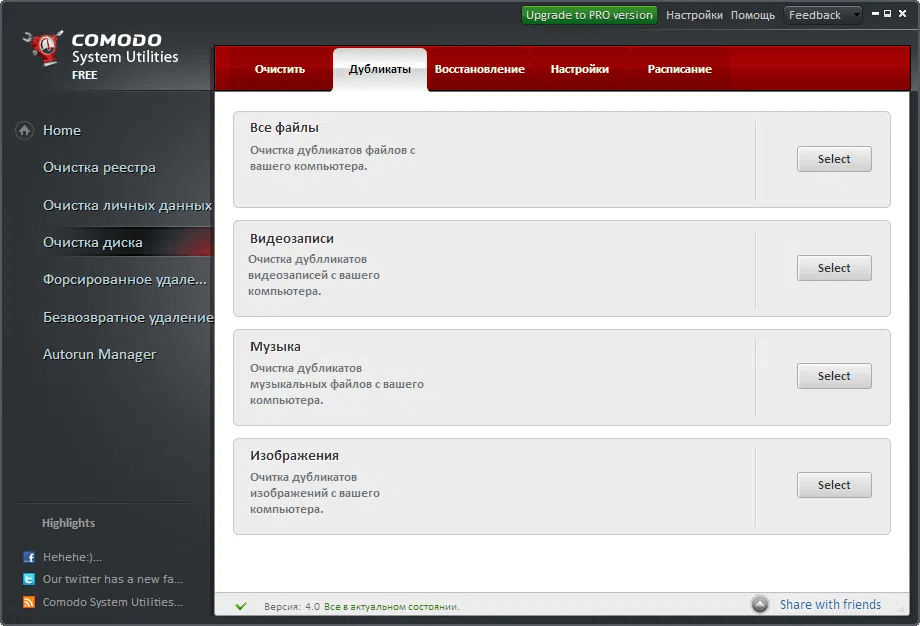Click the Home icon in sidebar
This screenshot has height=626, width=920.
[24, 130]
